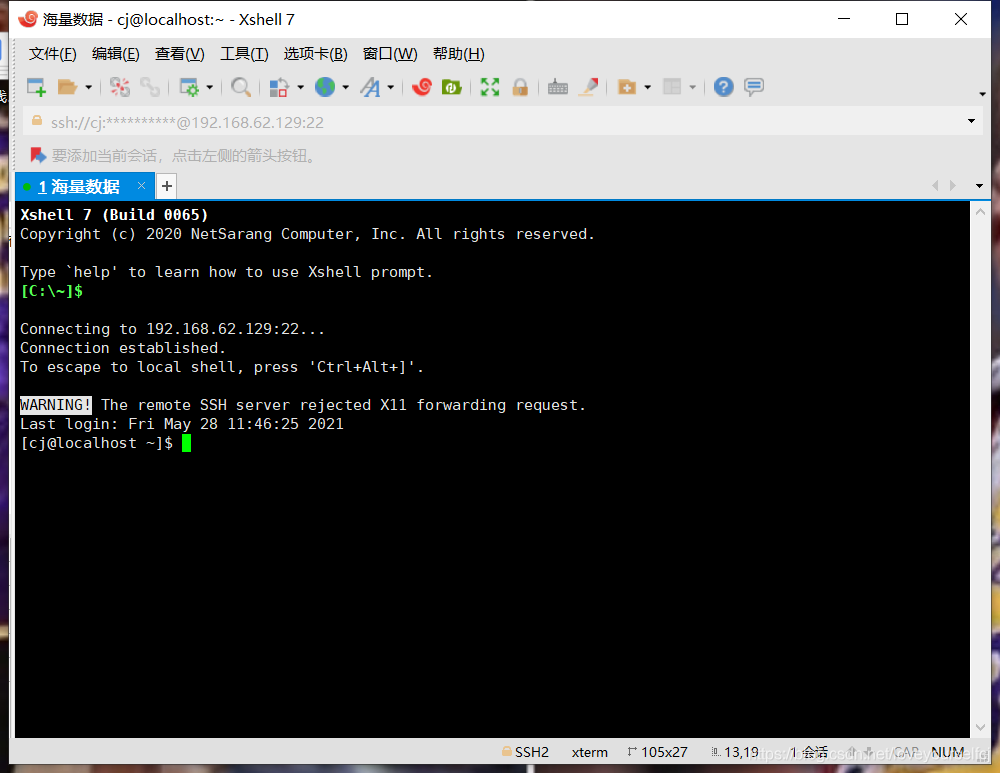Click the grayed reconnect chain icon
This screenshot has height=773, width=1000.
150,87
